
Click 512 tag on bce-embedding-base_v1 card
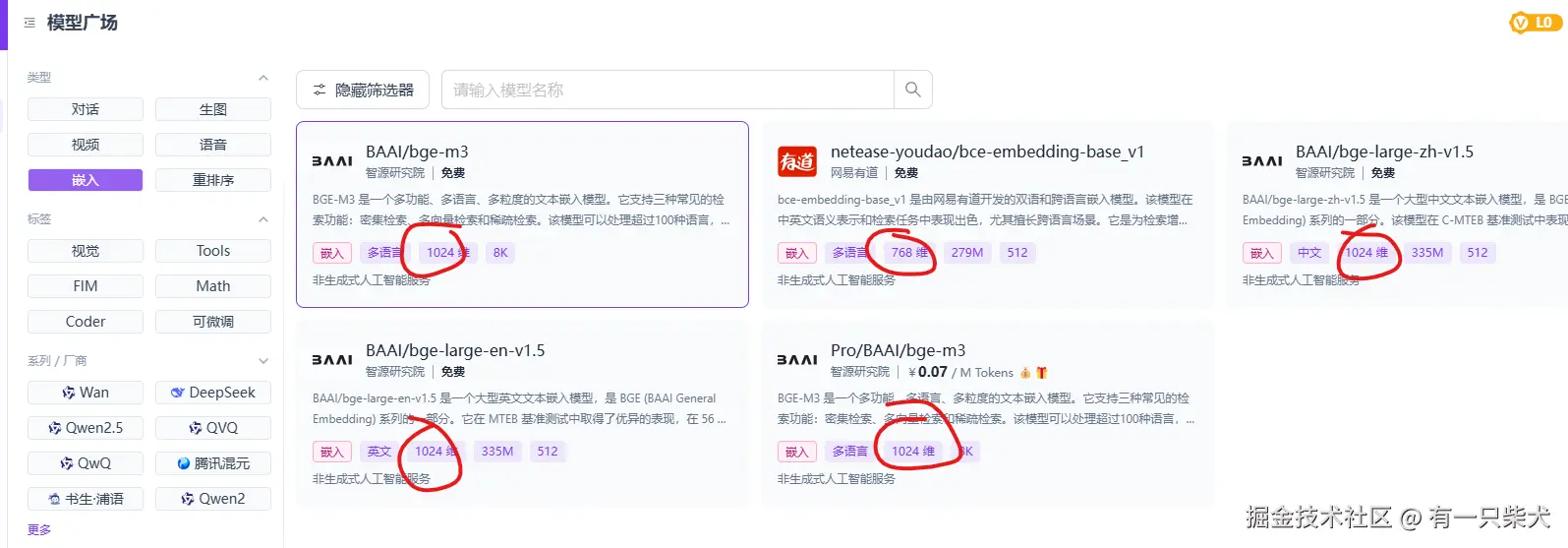pyautogui.click(x=1017, y=253)
